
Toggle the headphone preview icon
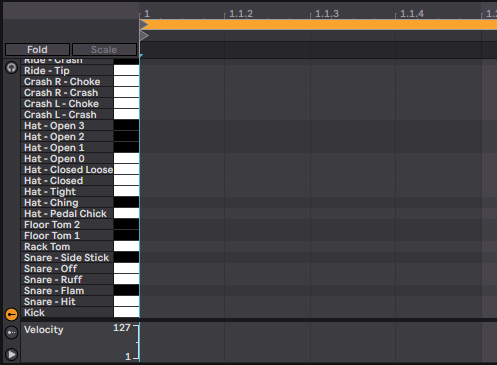click(x=12, y=68)
